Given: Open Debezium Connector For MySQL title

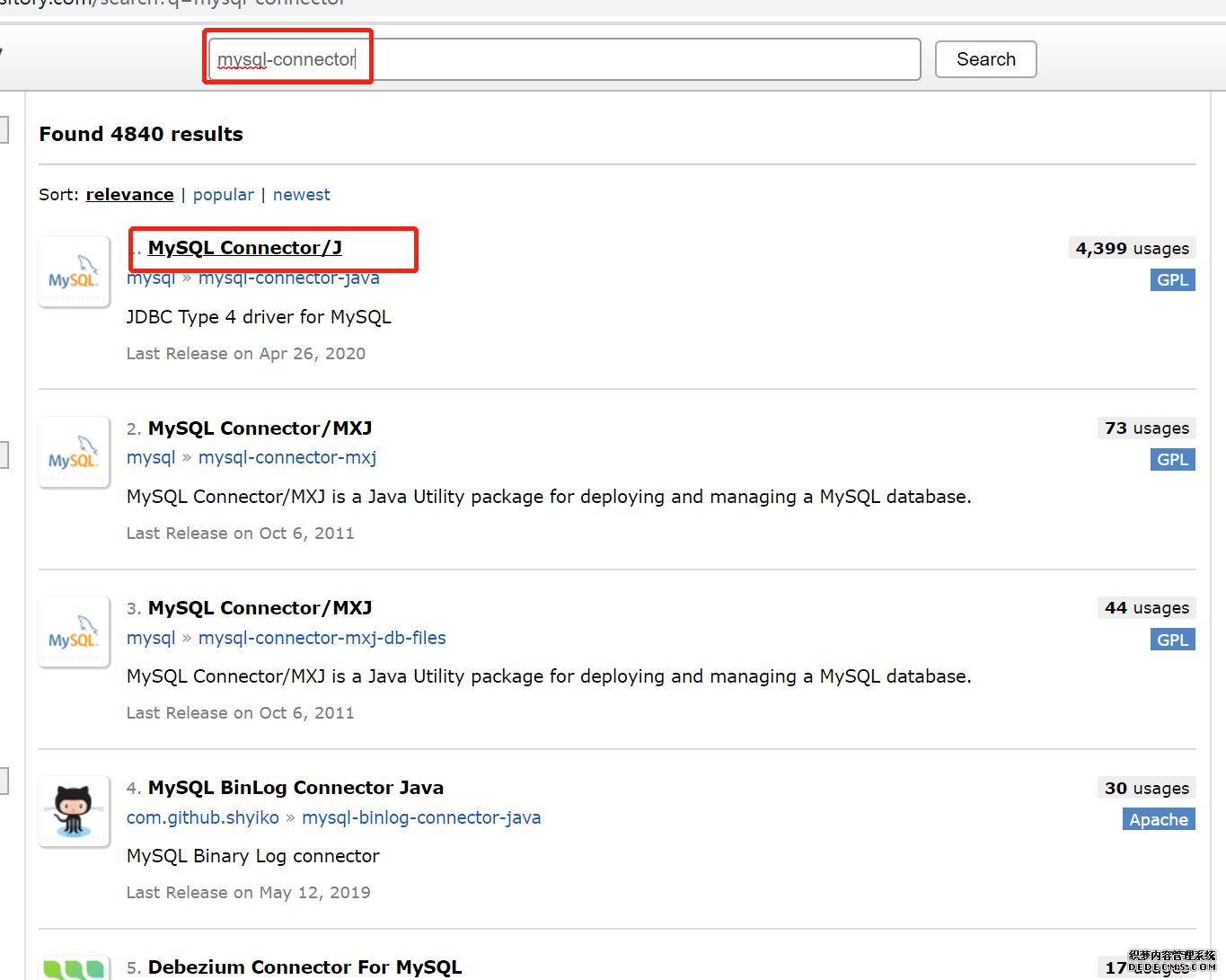Looking at the screenshot, I should [304, 967].
